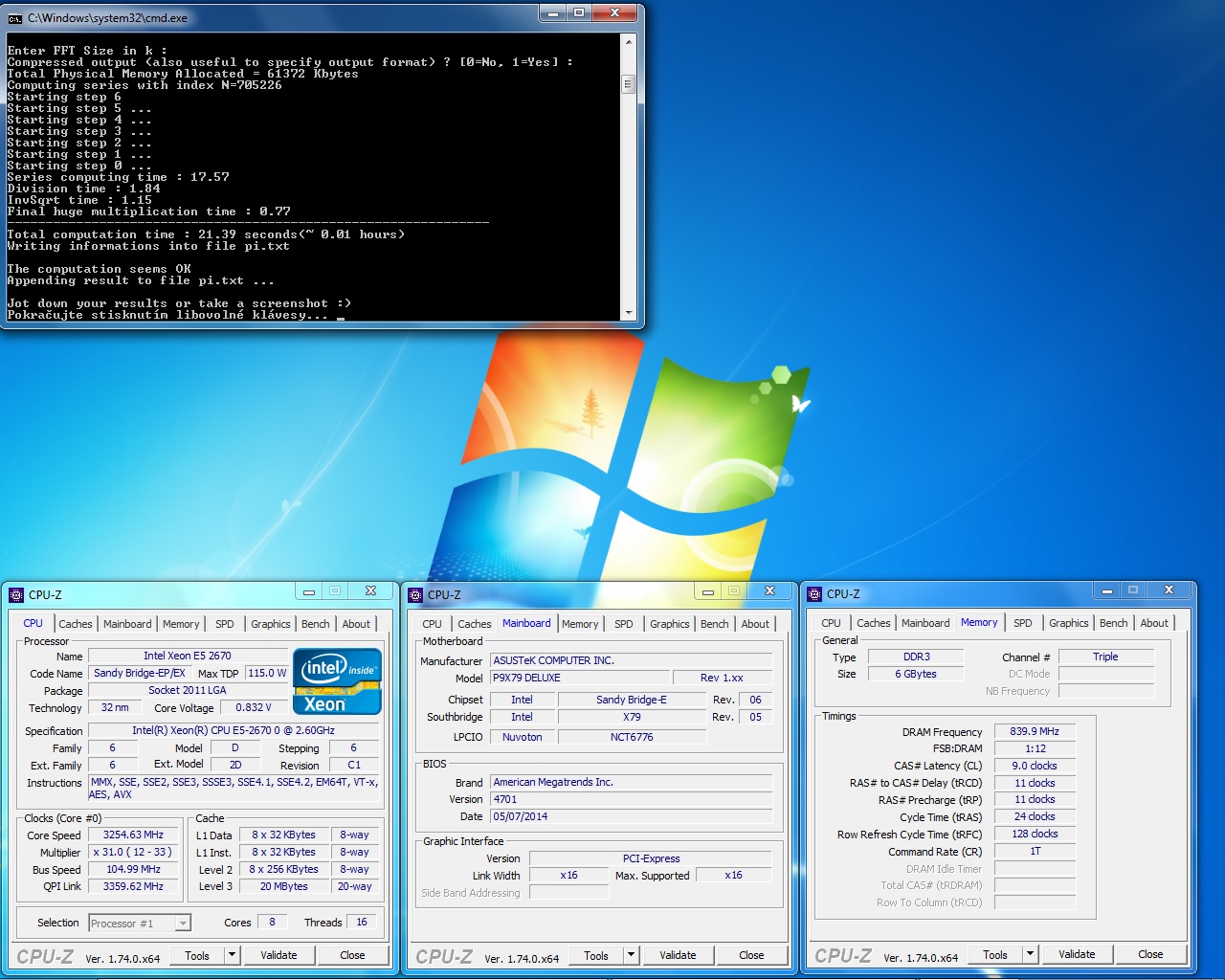Click Validate in middle CPU-Z window
The image size is (1225, 980).
point(678,955)
